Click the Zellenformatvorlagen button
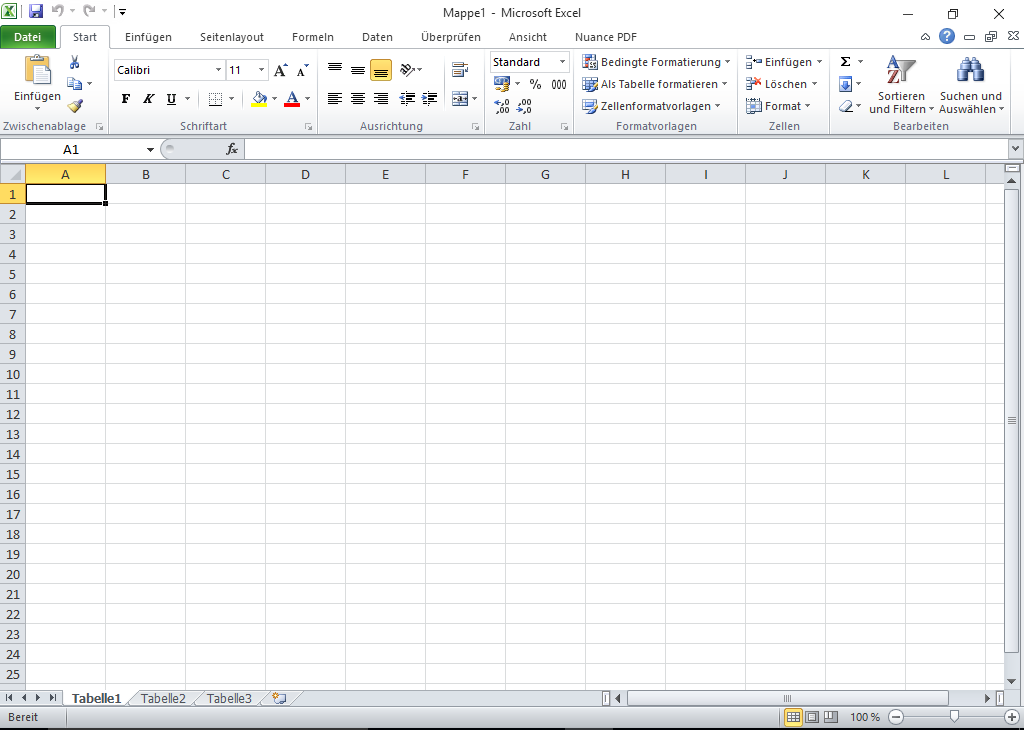This screenshot has width=1024, height=730. pos(650,106)
